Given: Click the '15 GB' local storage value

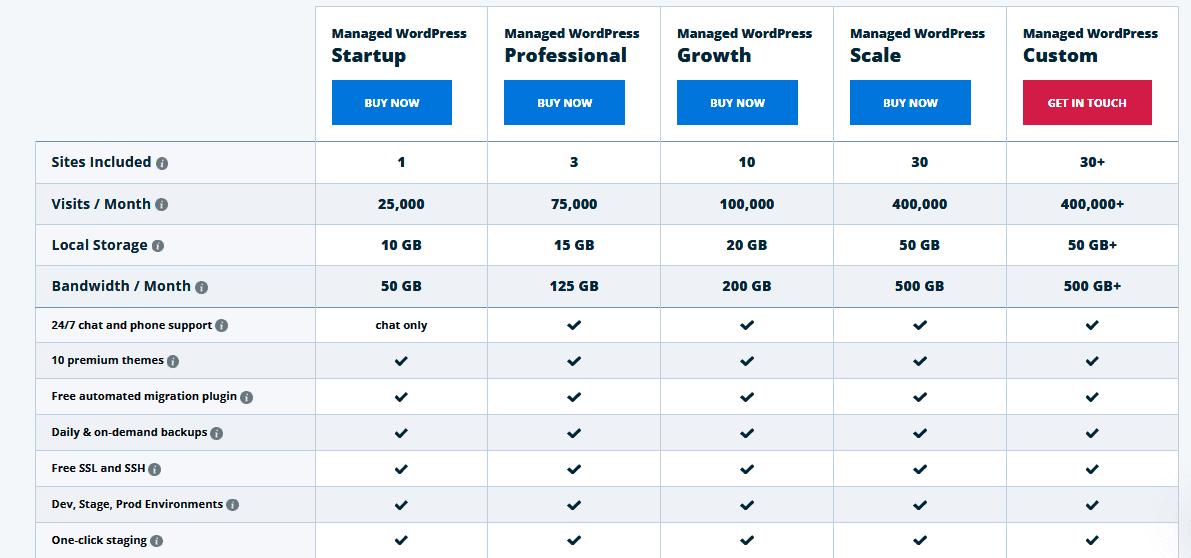Looking at the screenshot, I should (573, 245).
